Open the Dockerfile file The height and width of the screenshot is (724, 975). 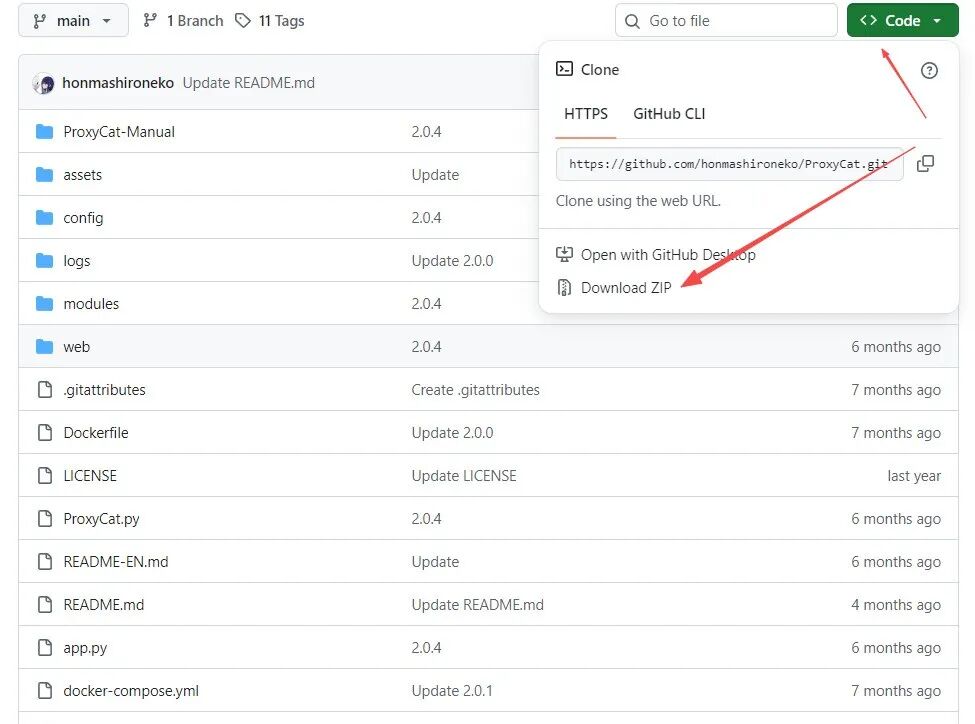click(x=96, y=433)
